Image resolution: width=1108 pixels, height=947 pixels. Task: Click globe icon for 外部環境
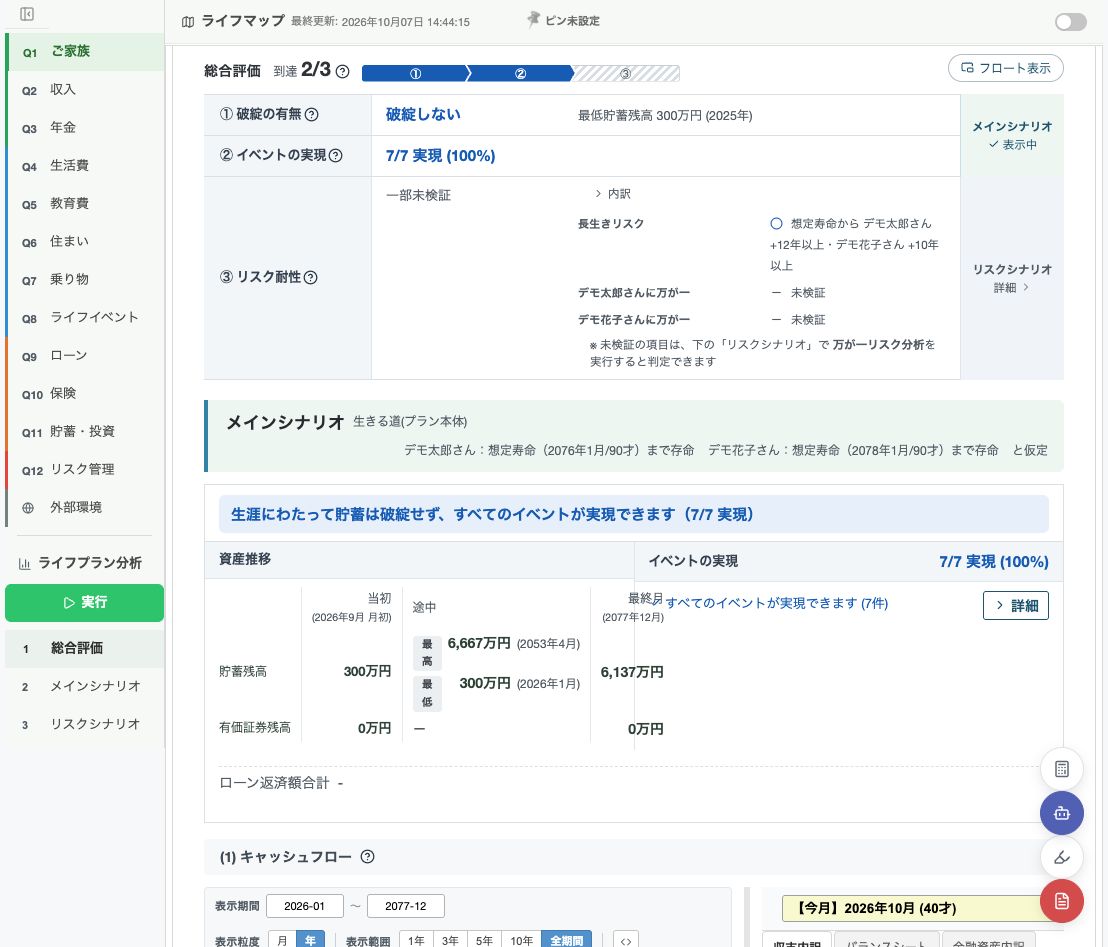[28, 507]
